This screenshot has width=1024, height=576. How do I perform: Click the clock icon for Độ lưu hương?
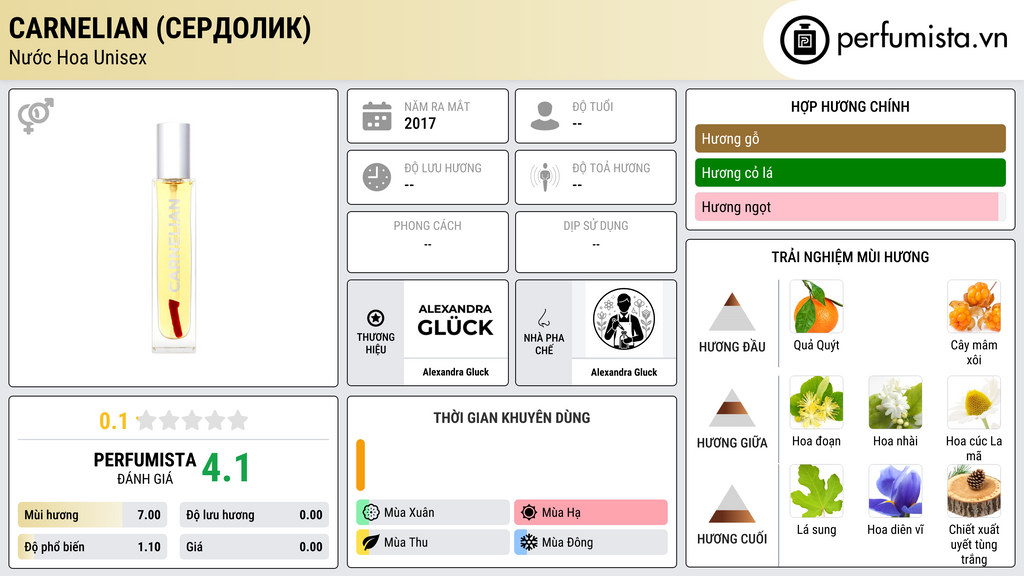pyautogui.click(x=377, y=177)
